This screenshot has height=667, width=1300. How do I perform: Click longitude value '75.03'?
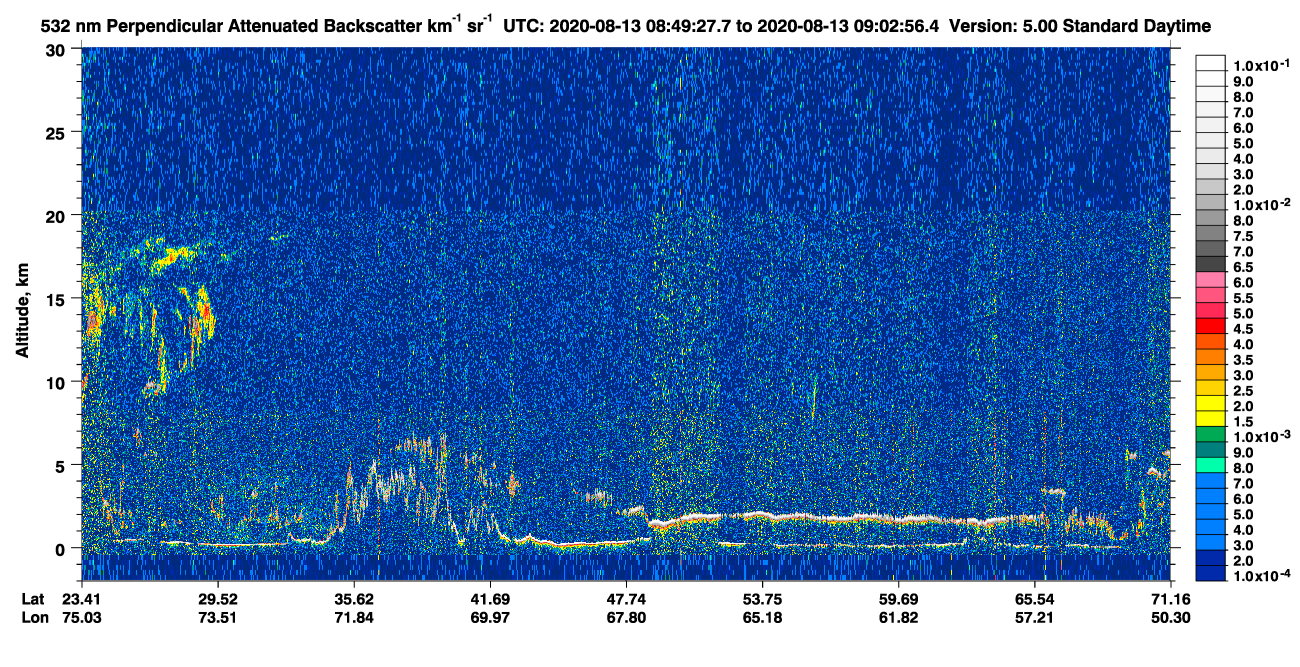tap(82, 618)
